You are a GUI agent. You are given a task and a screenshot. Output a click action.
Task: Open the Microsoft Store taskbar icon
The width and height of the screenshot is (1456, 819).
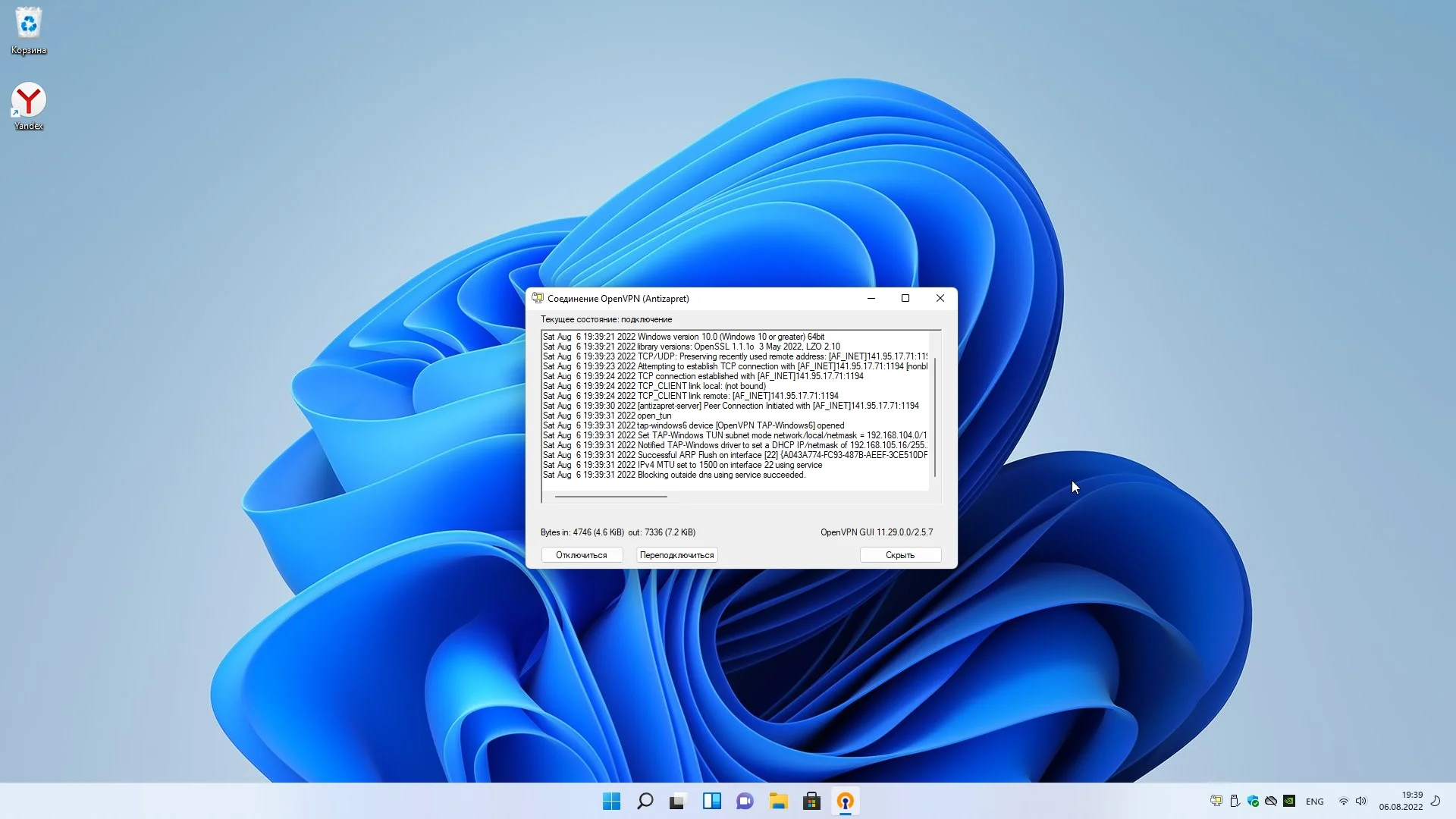point(811,802)
